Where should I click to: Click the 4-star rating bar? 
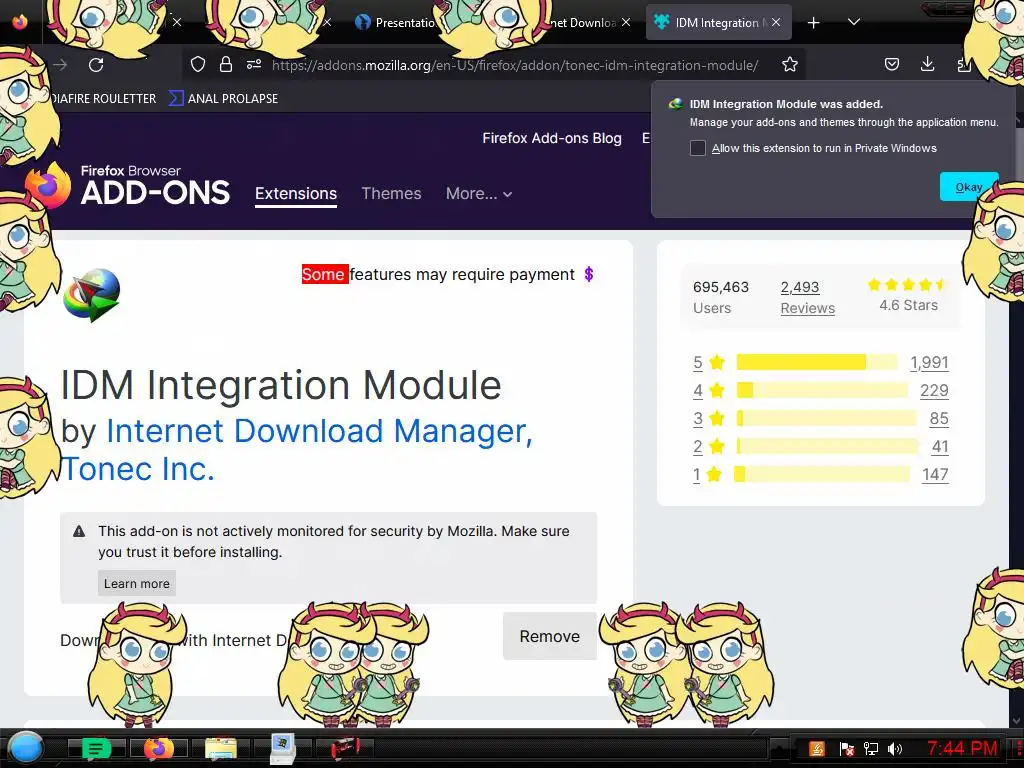click(822, 390)
